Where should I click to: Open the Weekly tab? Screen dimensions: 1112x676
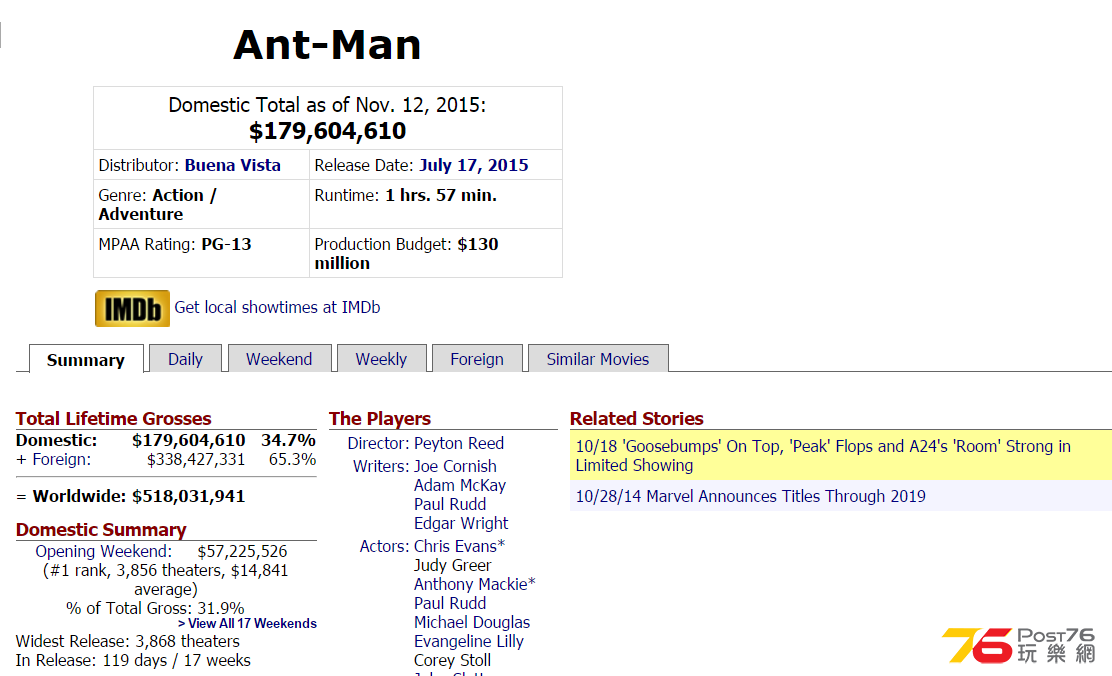[x=381, y=359]
